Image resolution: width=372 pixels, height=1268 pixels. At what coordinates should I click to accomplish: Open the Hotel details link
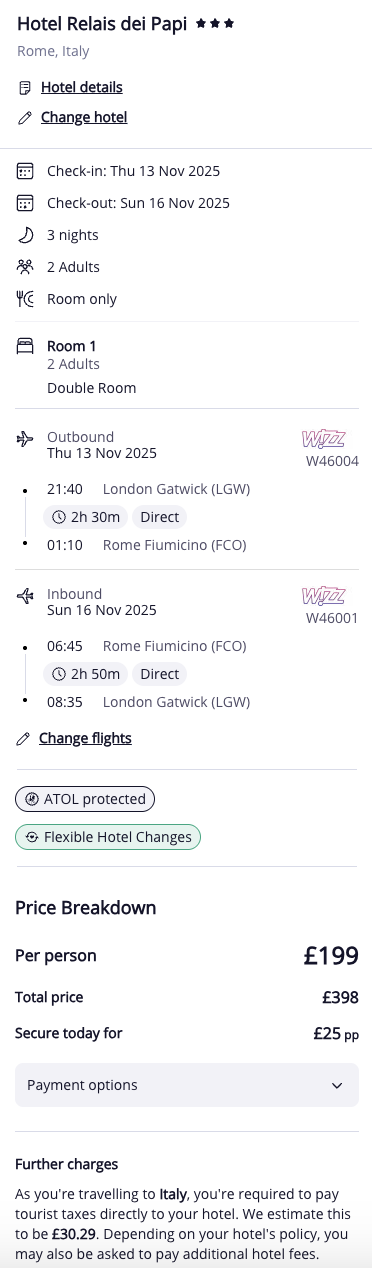[82, 88]
